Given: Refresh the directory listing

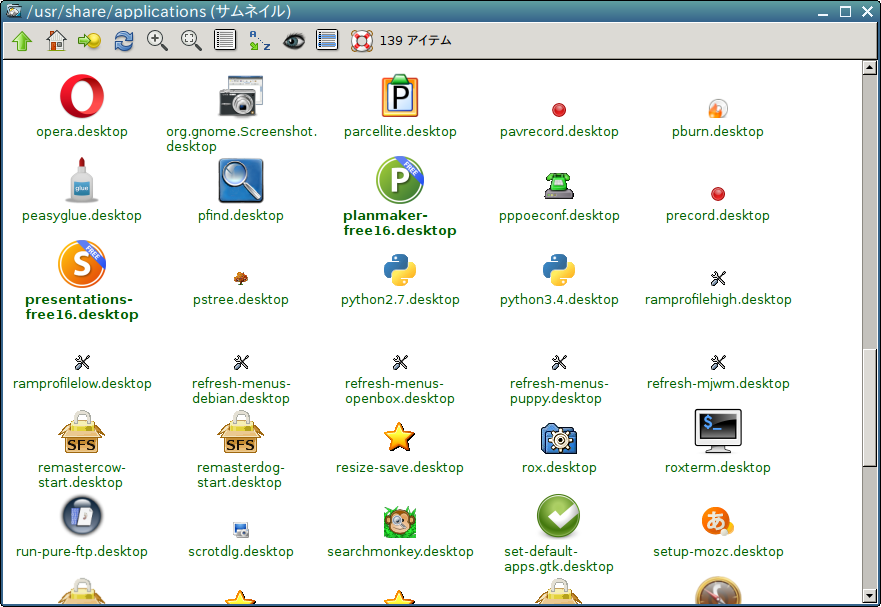Looking at the screenshot, I should [124, 40].
